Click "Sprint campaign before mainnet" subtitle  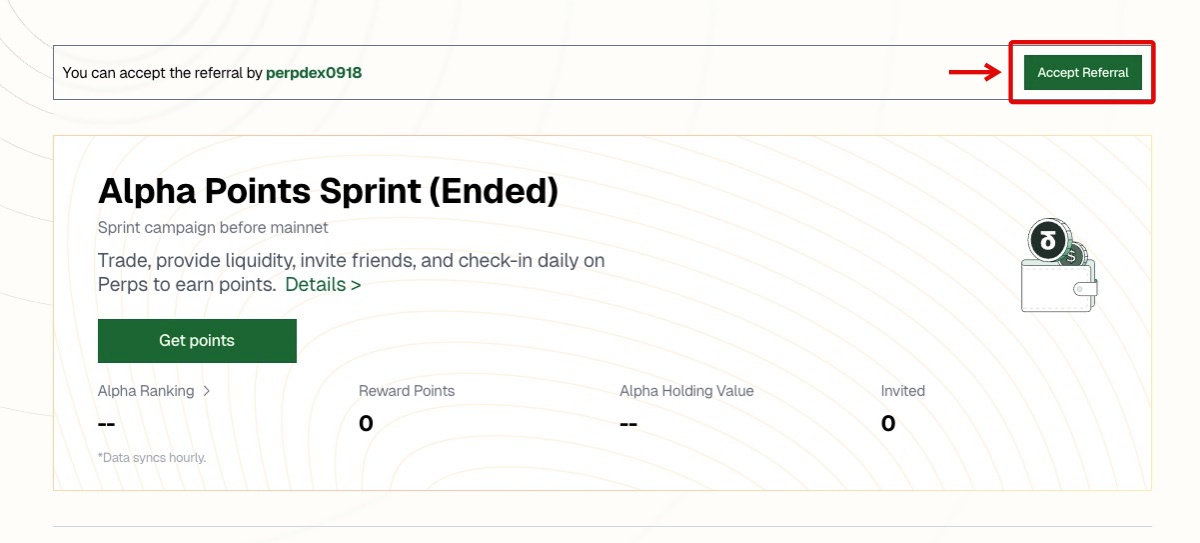(213, 228)
